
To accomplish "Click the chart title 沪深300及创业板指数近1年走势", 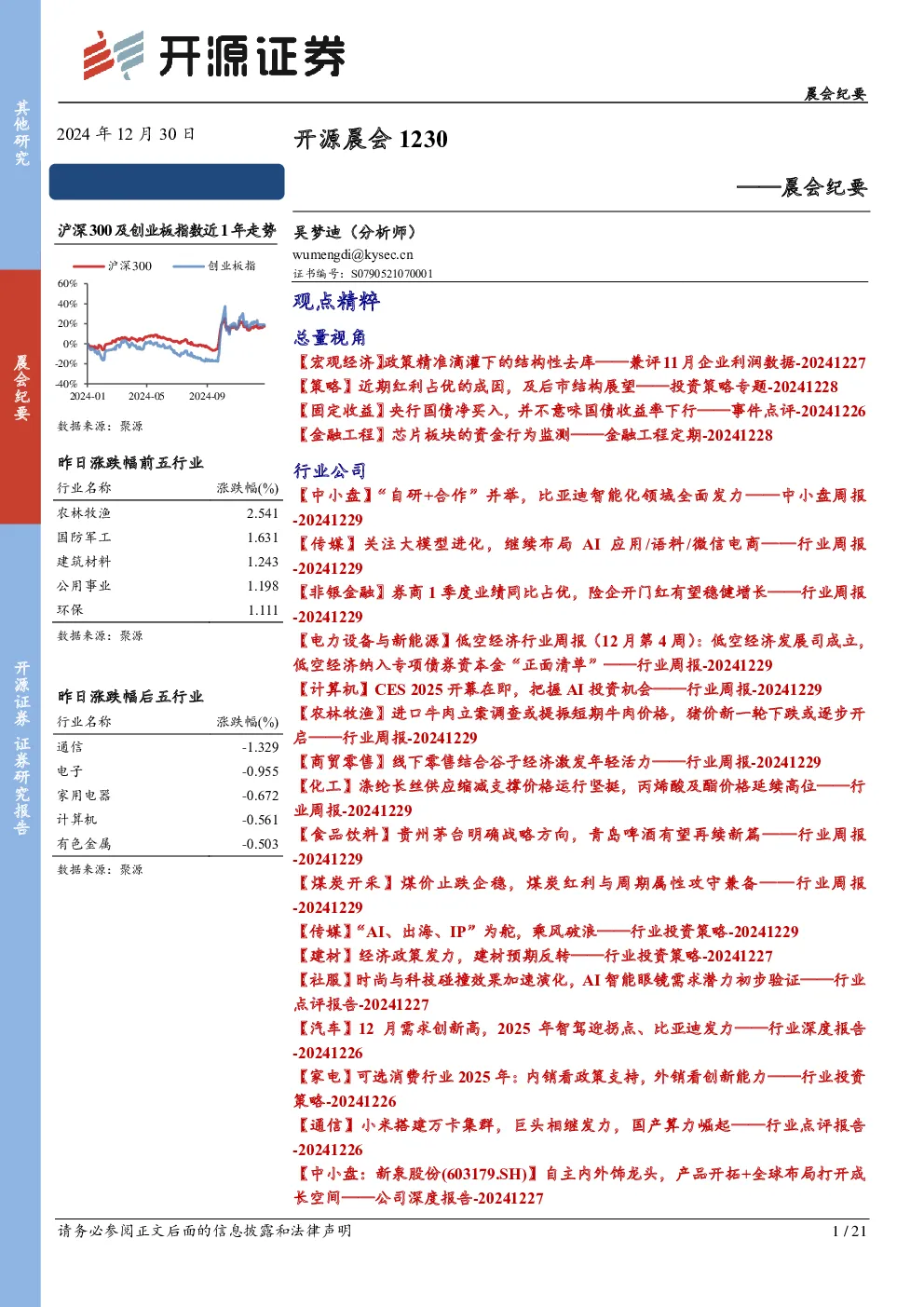I will 167,230.
